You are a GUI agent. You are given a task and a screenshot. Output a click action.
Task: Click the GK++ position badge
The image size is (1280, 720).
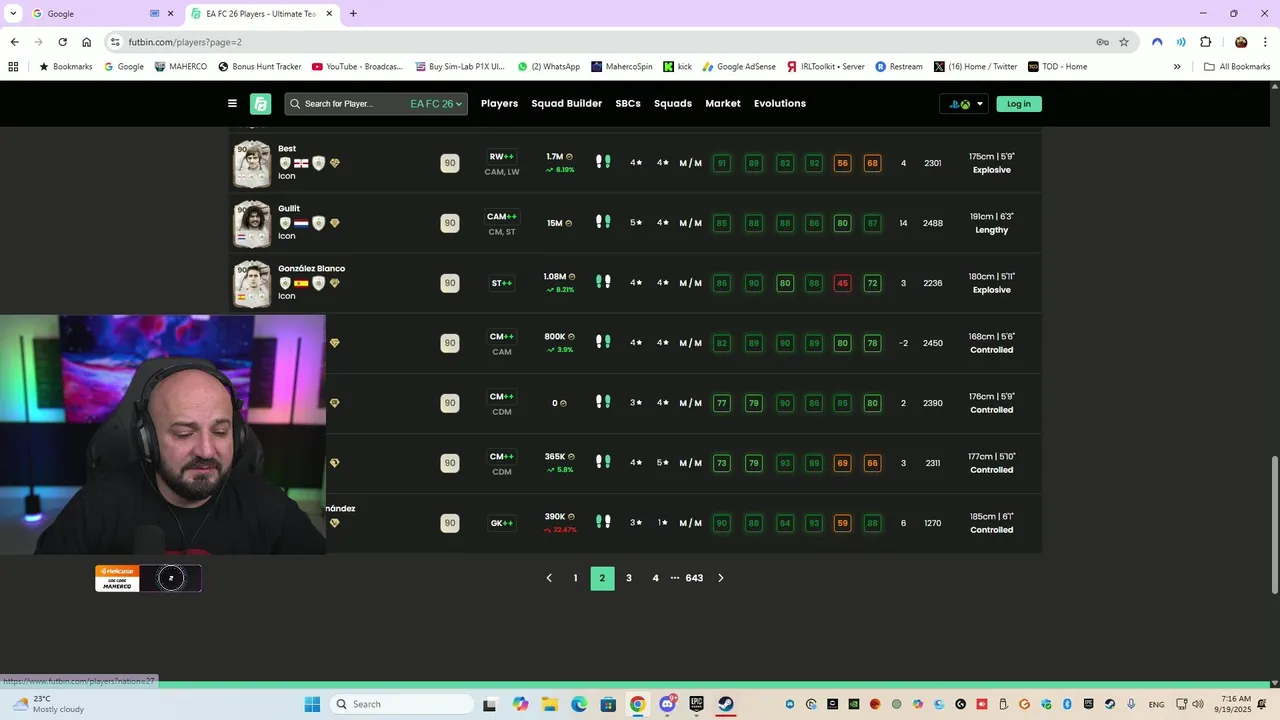point(502,523)
